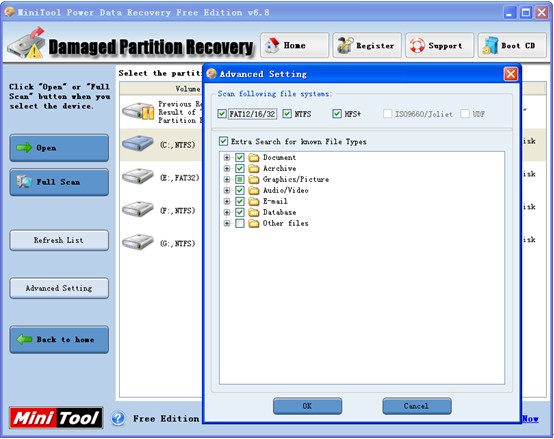Click the (G:, NTFS) volume label

[x=177, y=243]
